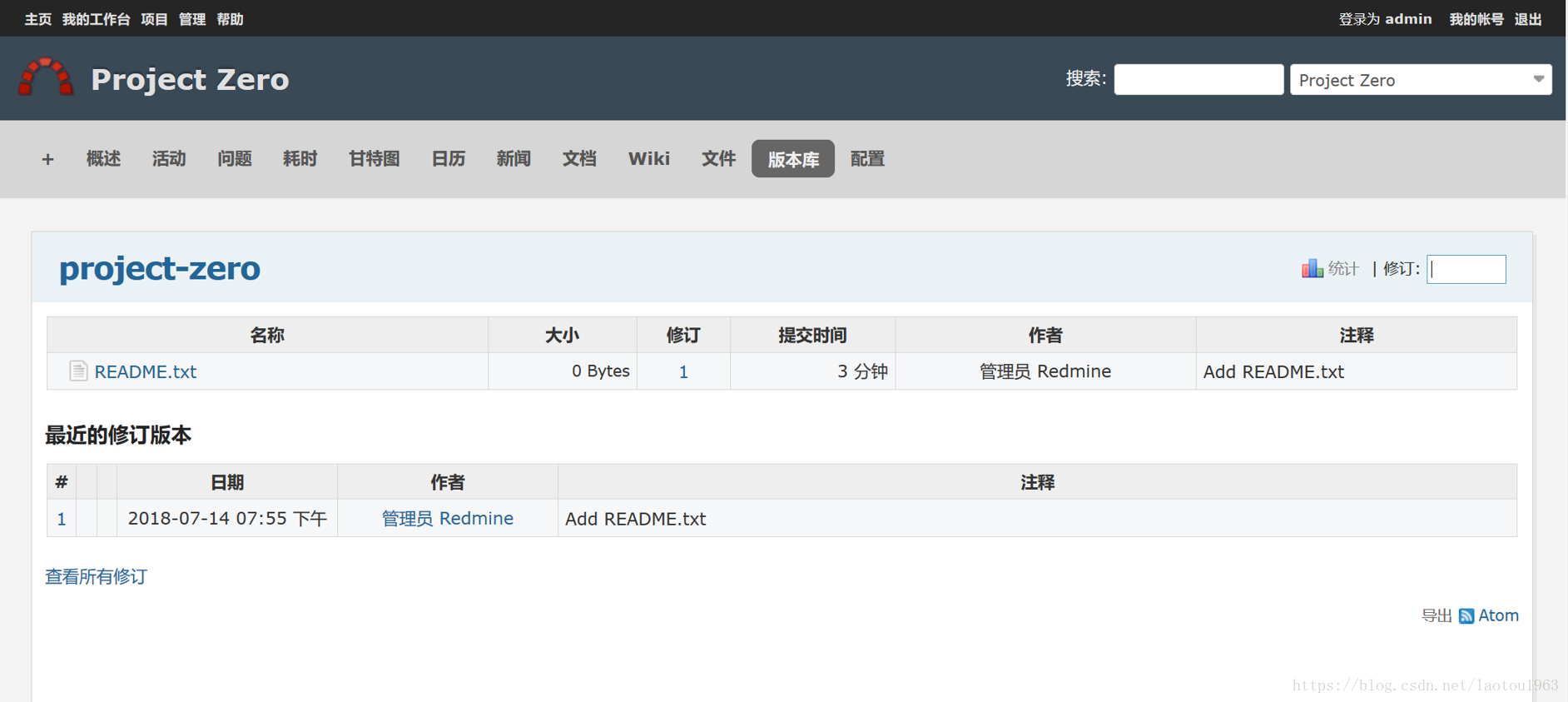Click the Atom feed icon
Image resolution: width=1568 pixels, height=702 pixels.
(x=1466, y=615)
